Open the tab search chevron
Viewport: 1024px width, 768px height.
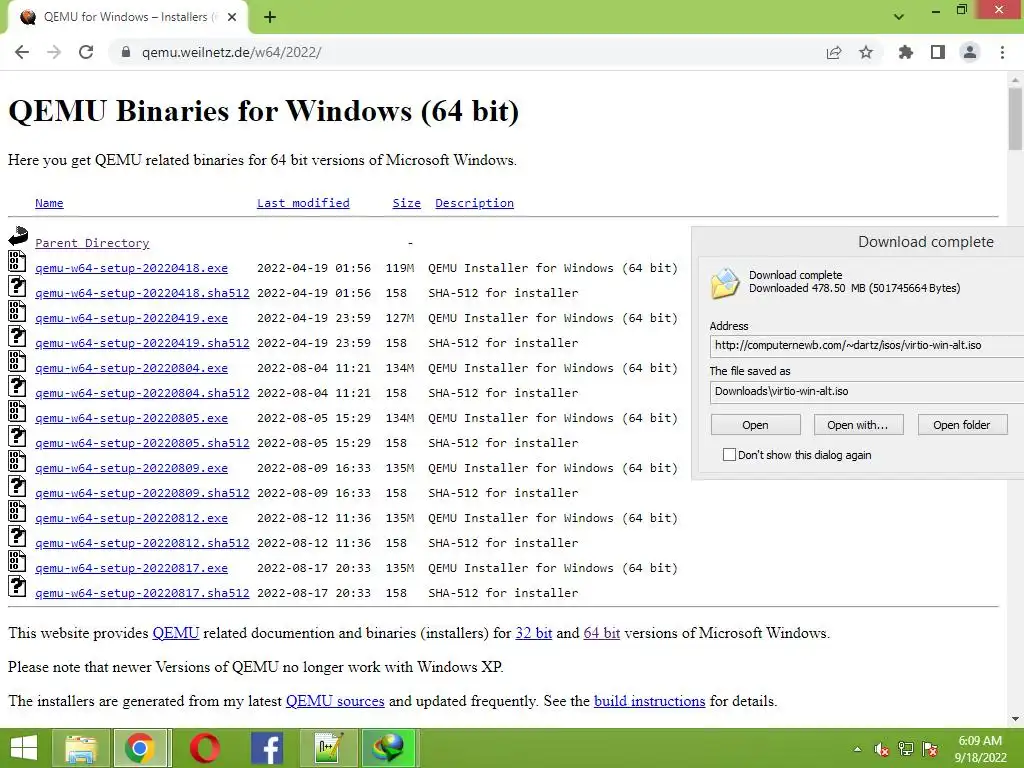click(899, 17)
